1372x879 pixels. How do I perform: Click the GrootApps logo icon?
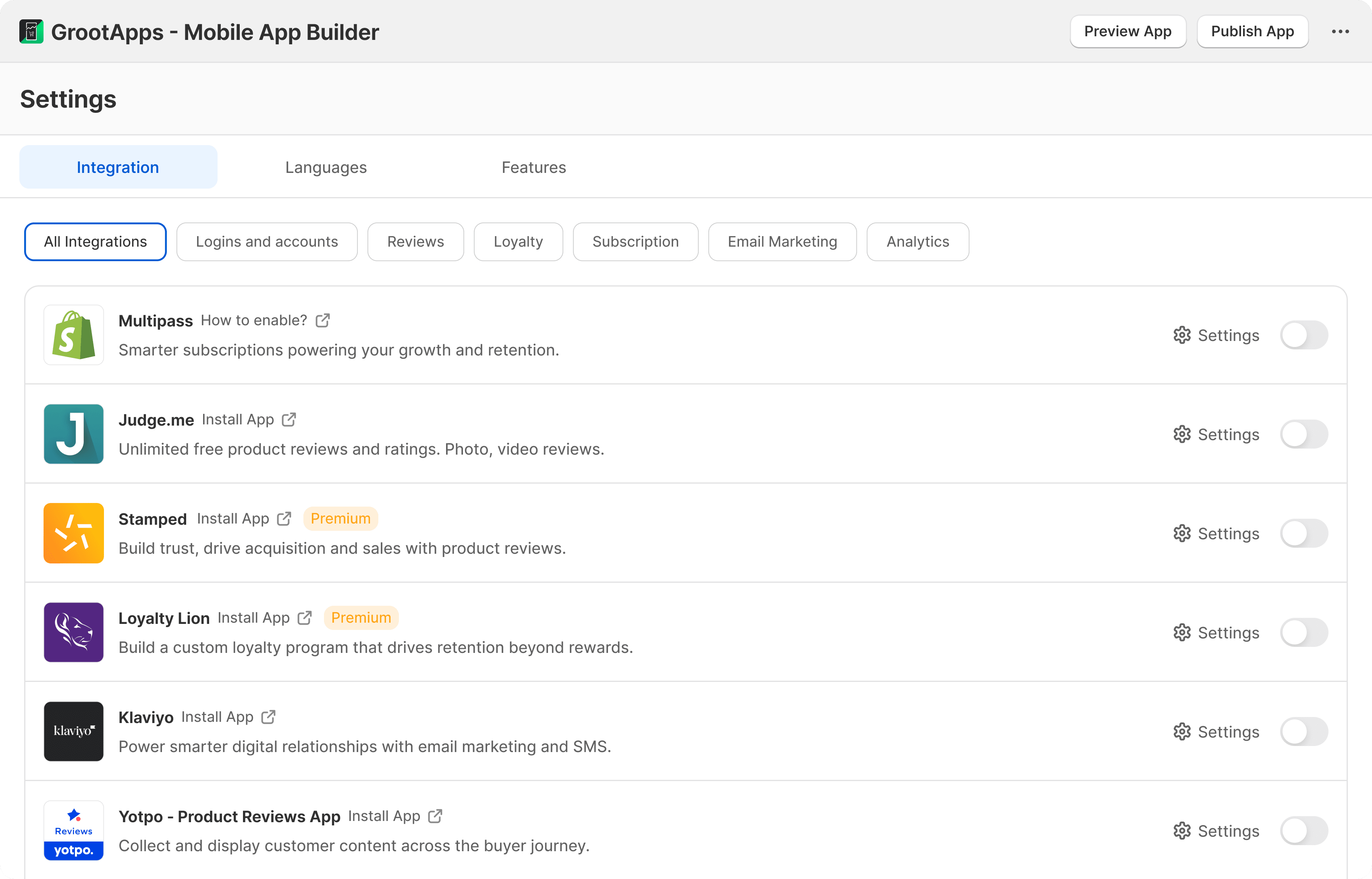coord(31,31)
